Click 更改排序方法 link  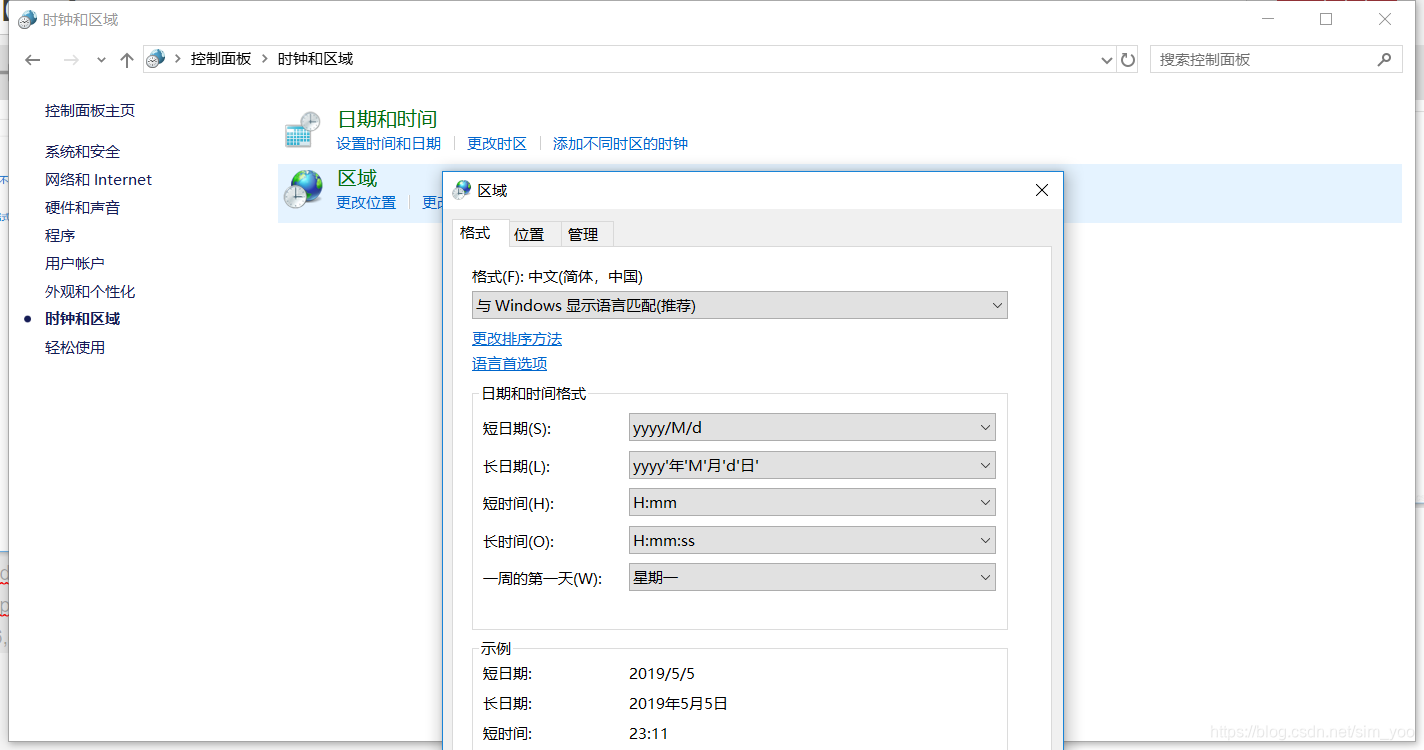pos(517,339)
